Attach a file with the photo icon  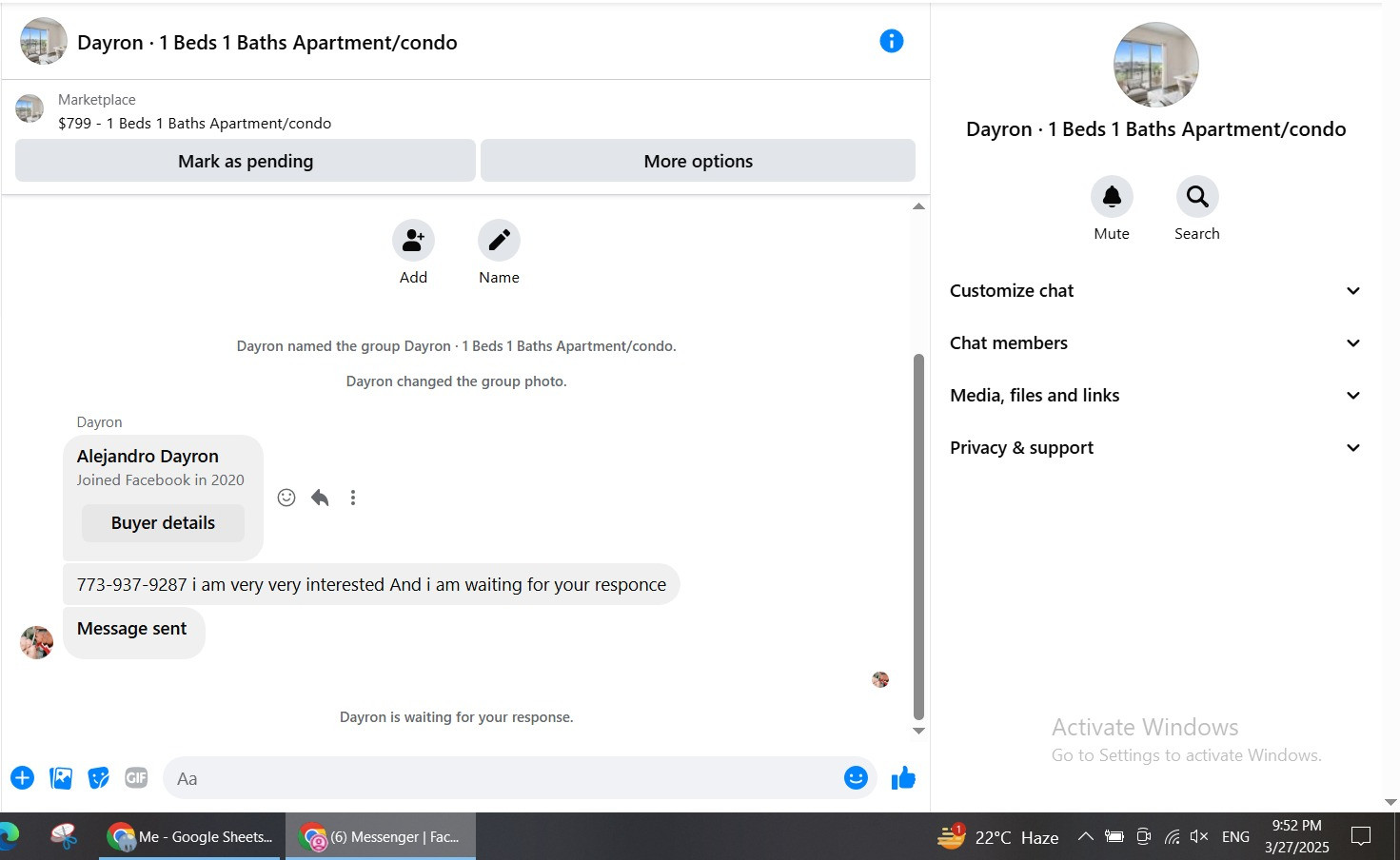pyautogui.click(x=61, y=778)
